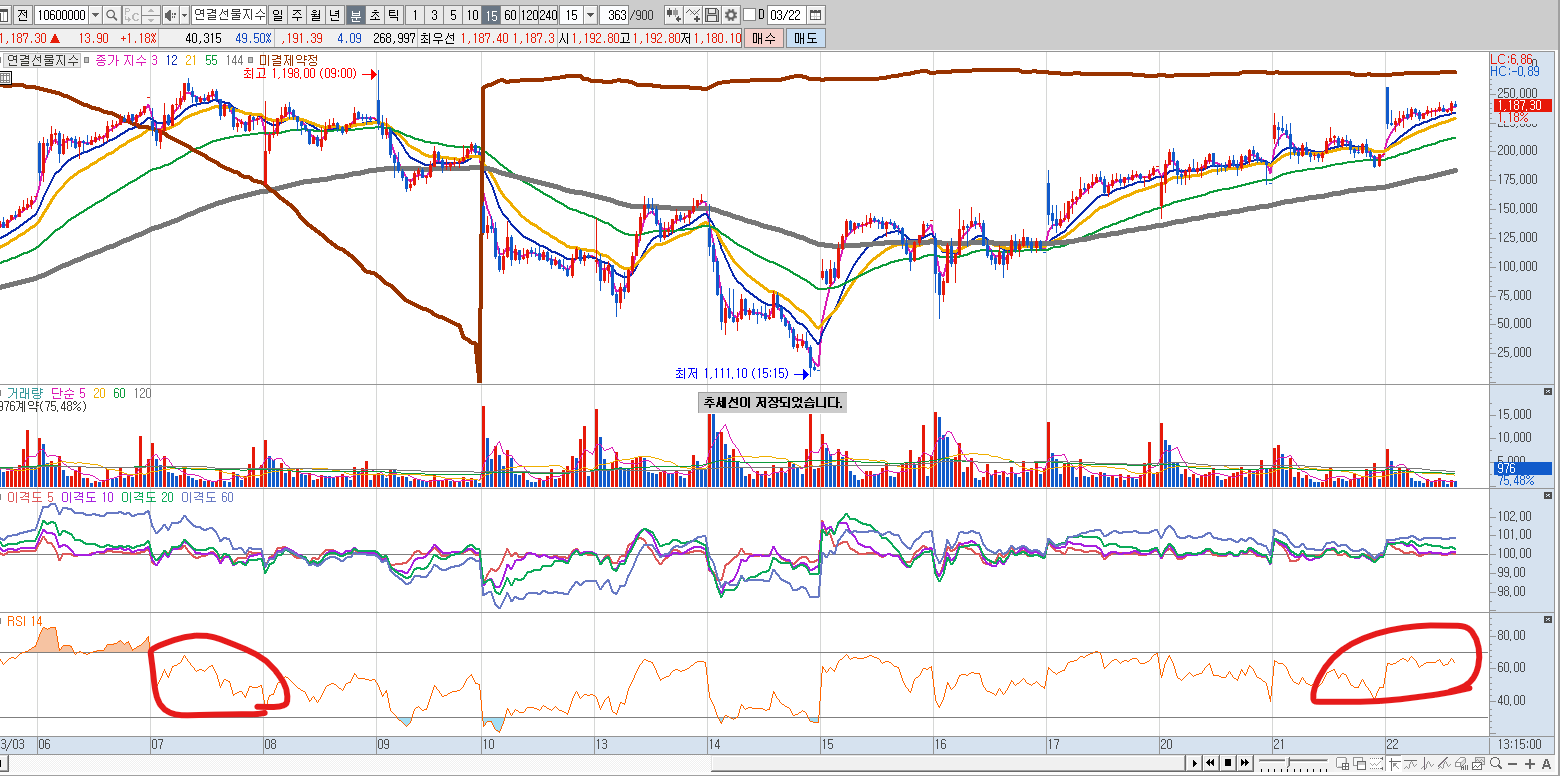Screen dimensions: 1560x776
Task: Click the magnifier search icon beside code 10600000
Action: click(x=111, y=15)
